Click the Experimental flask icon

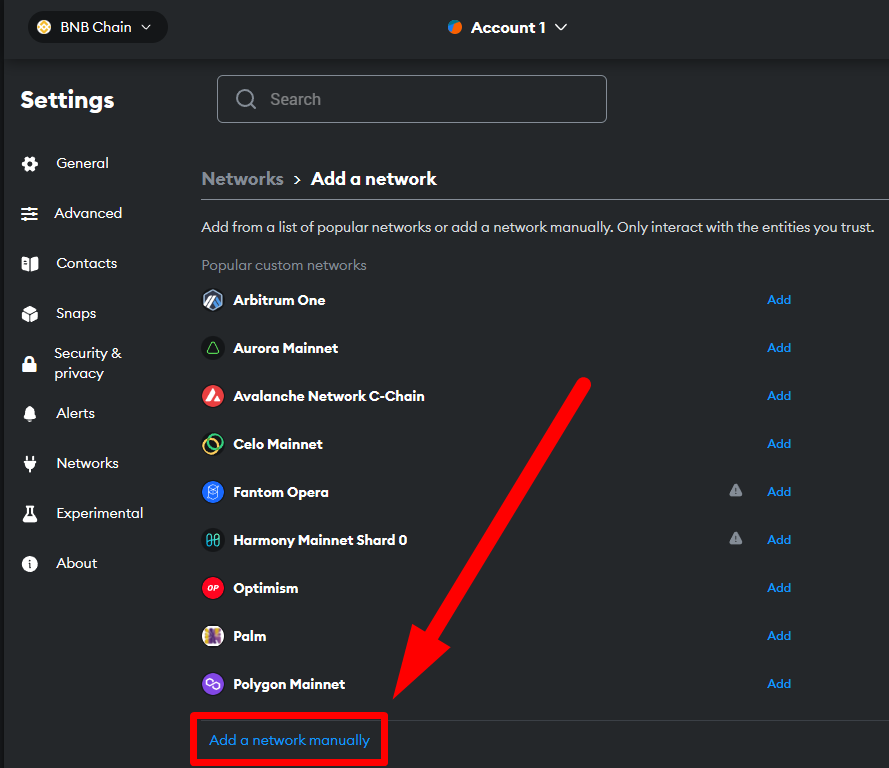pyautogui.click(x=30, y=514)
